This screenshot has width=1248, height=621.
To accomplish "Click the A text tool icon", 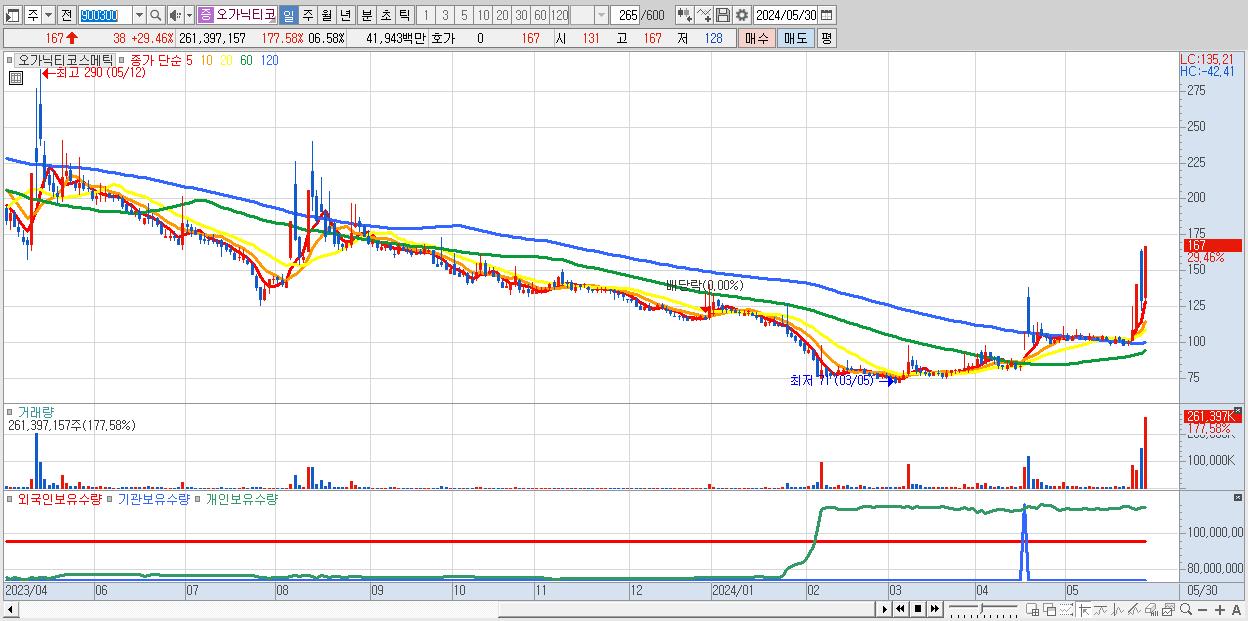I will tap(1236, 610).
